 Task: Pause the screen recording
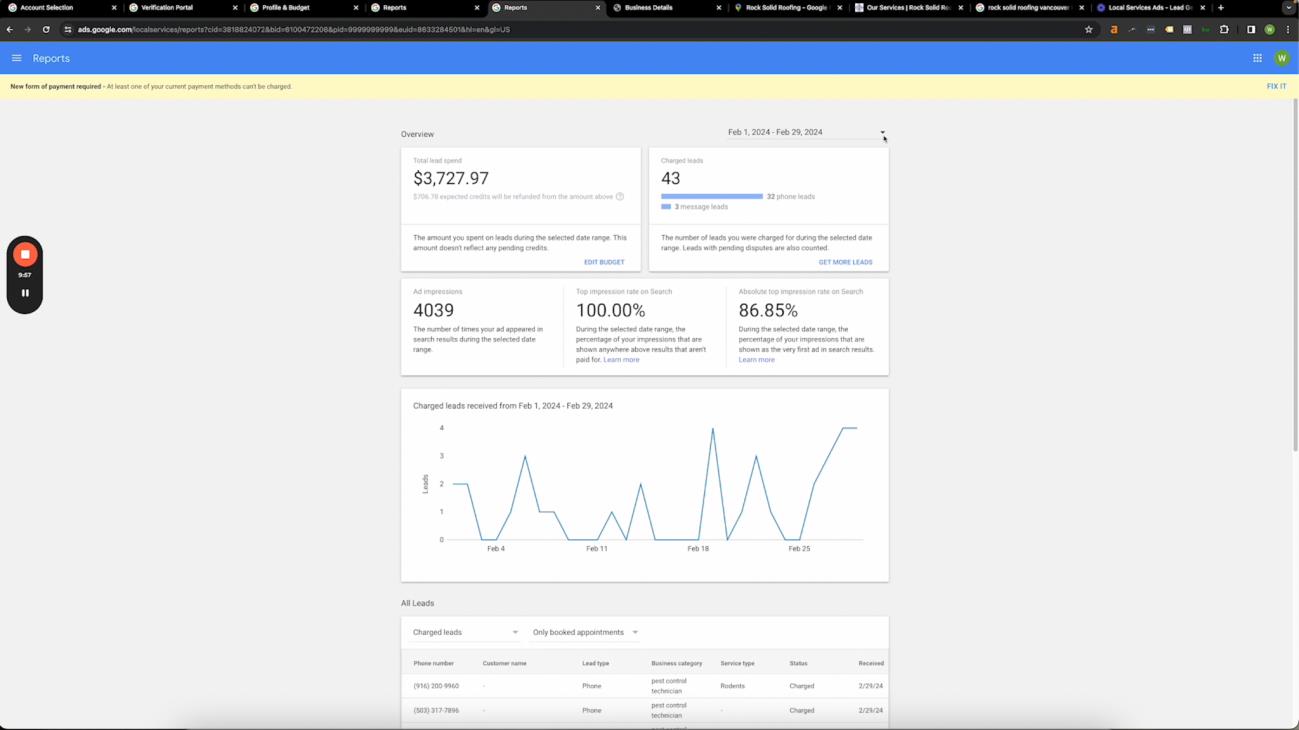(x=25, y=293)
